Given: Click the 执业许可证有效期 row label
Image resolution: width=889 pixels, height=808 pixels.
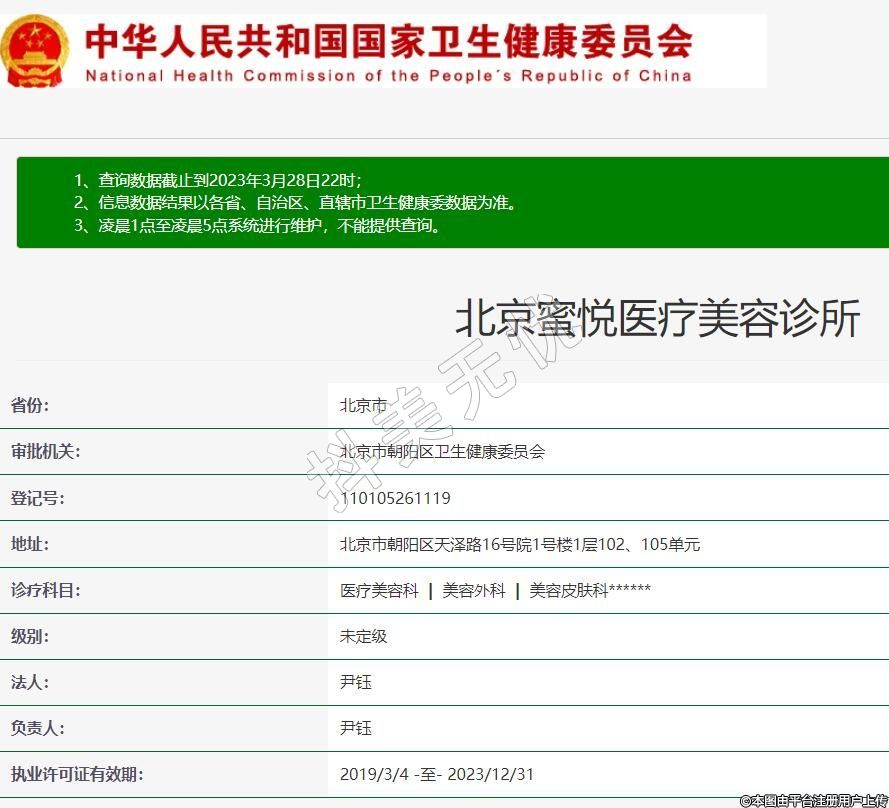Looking at the screenshot, I should tap(76, 774).
